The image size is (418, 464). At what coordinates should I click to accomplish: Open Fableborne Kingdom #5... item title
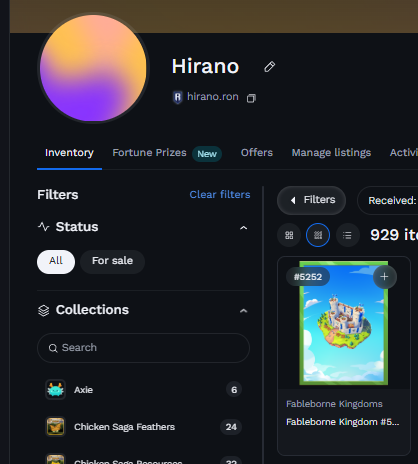(342, 422)
